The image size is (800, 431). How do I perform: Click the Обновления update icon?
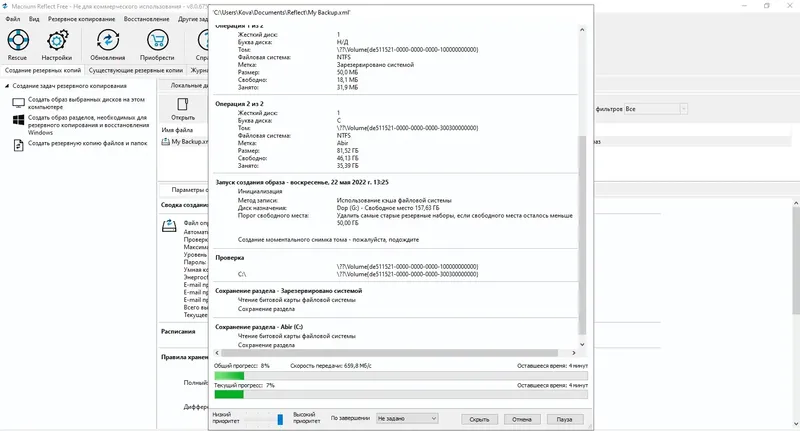108,40
